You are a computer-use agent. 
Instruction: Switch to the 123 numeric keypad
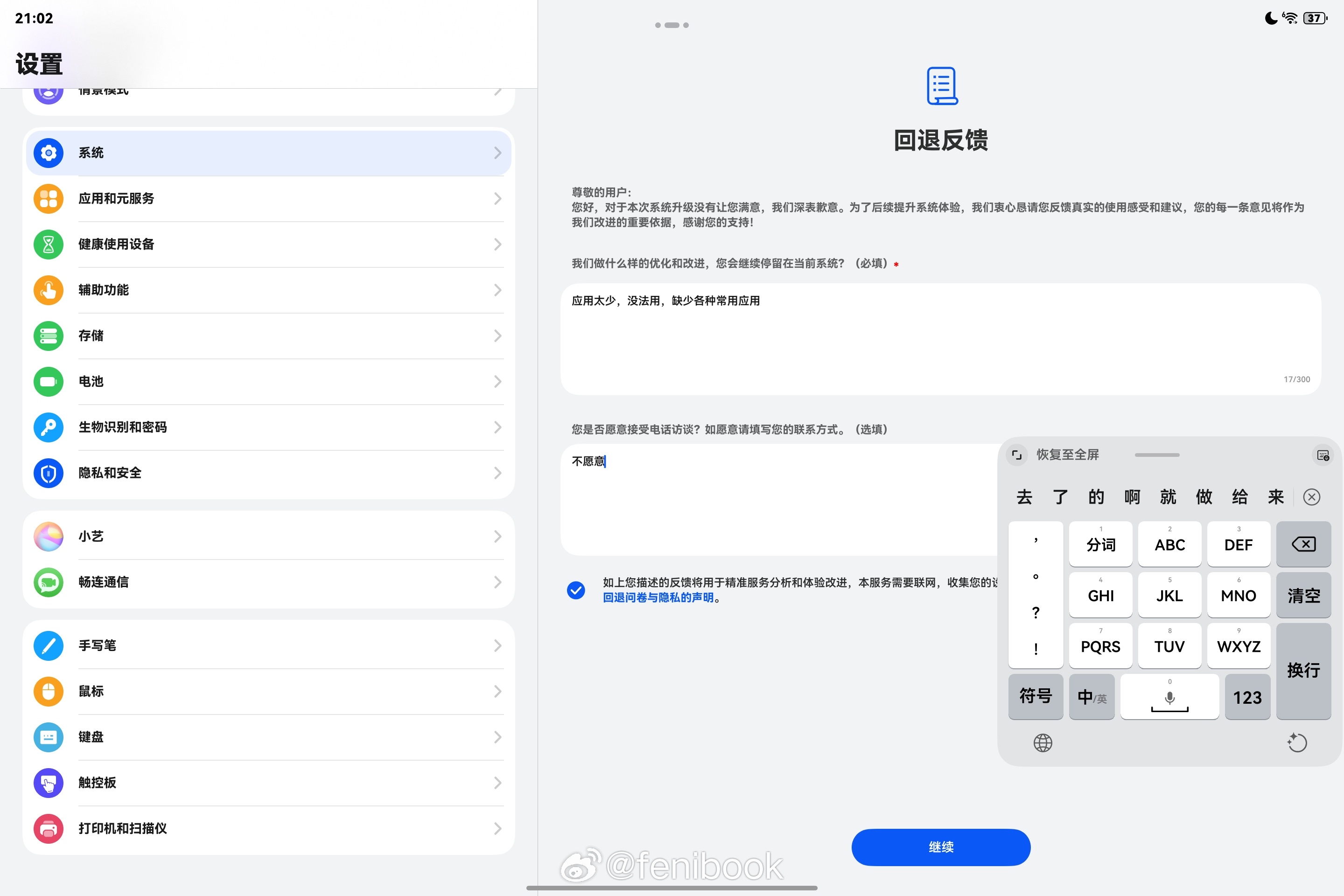point(1247,697)
